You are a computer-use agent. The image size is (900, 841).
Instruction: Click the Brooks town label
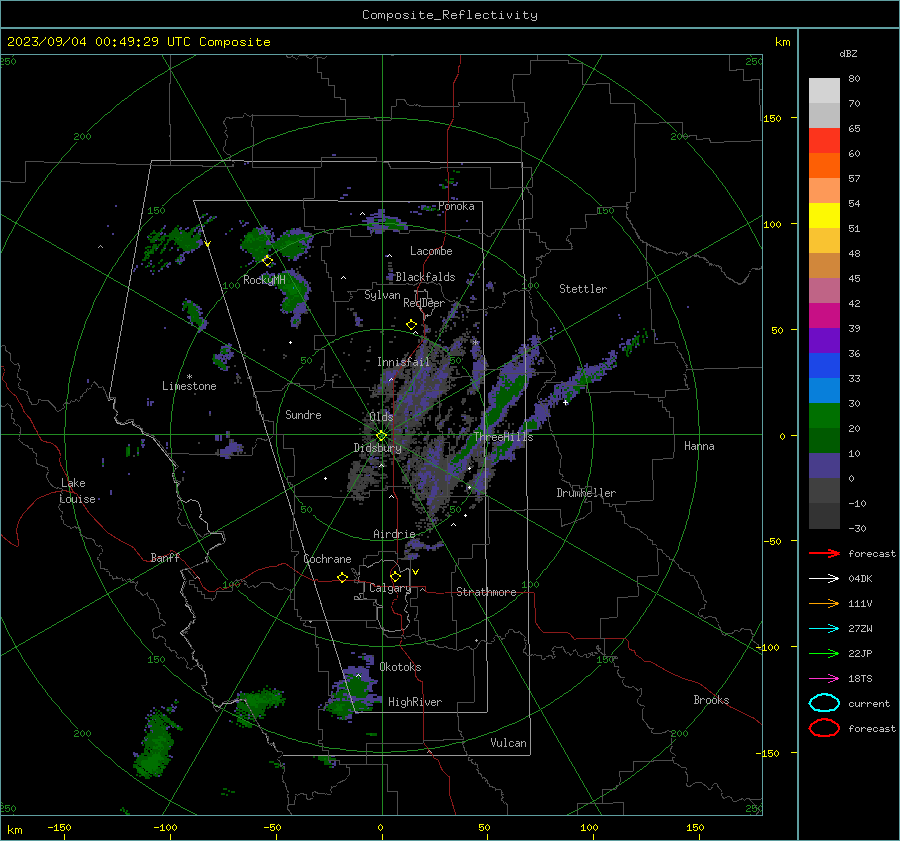pos(711,700)
